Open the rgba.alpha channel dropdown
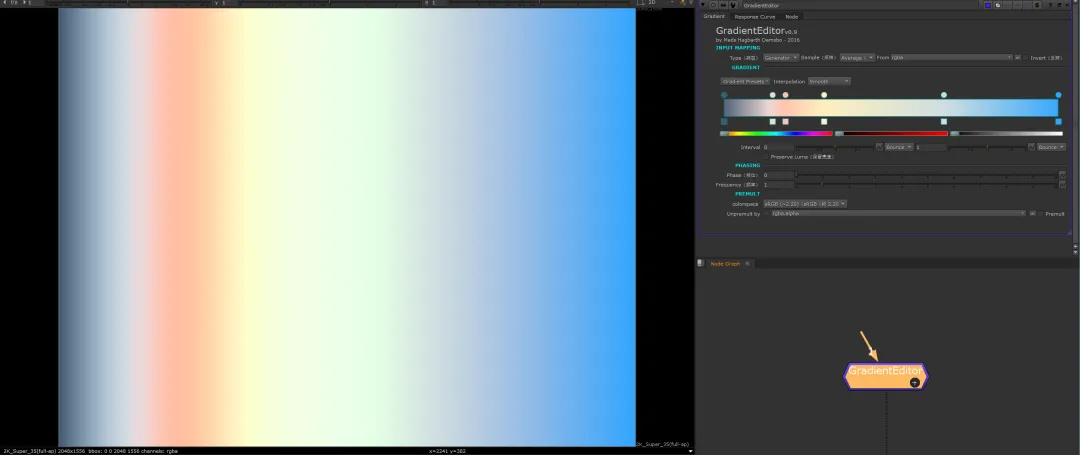 (x=899, y=213)
